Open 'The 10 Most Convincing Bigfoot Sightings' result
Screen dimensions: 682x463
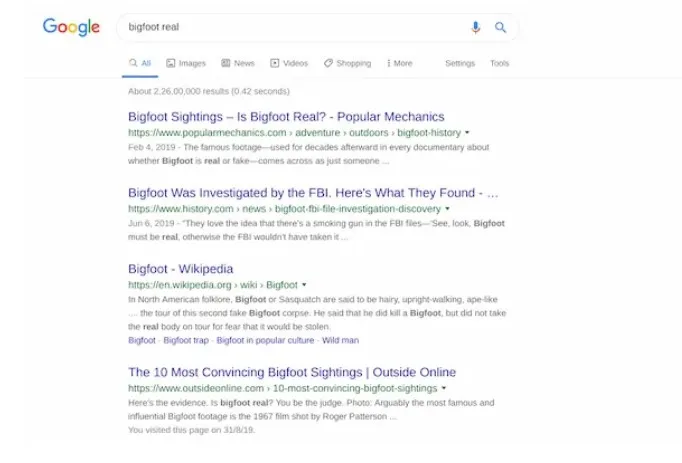(292, 372)
